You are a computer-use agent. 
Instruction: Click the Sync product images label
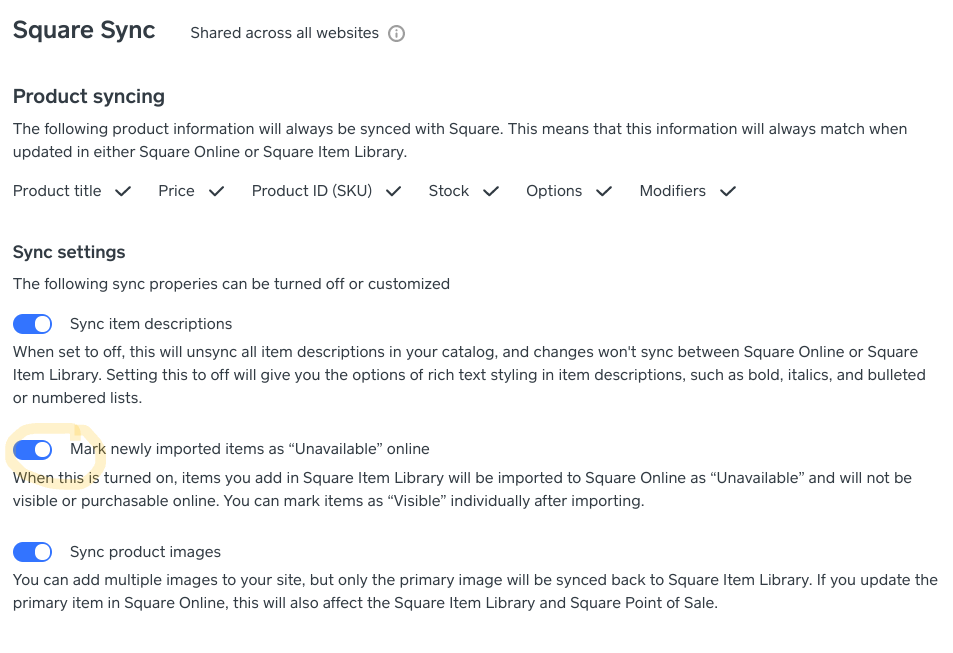pyautogui.click(x=145, y=552)
